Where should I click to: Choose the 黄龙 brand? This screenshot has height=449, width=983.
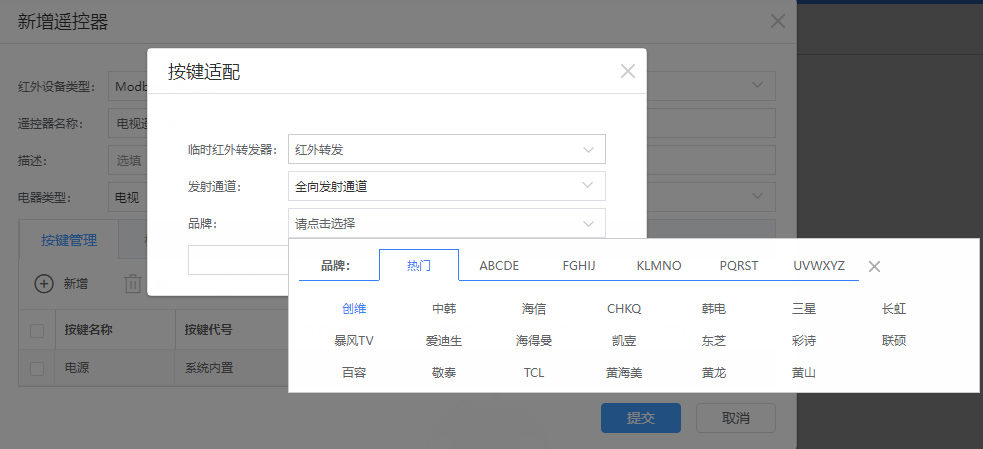714,372
